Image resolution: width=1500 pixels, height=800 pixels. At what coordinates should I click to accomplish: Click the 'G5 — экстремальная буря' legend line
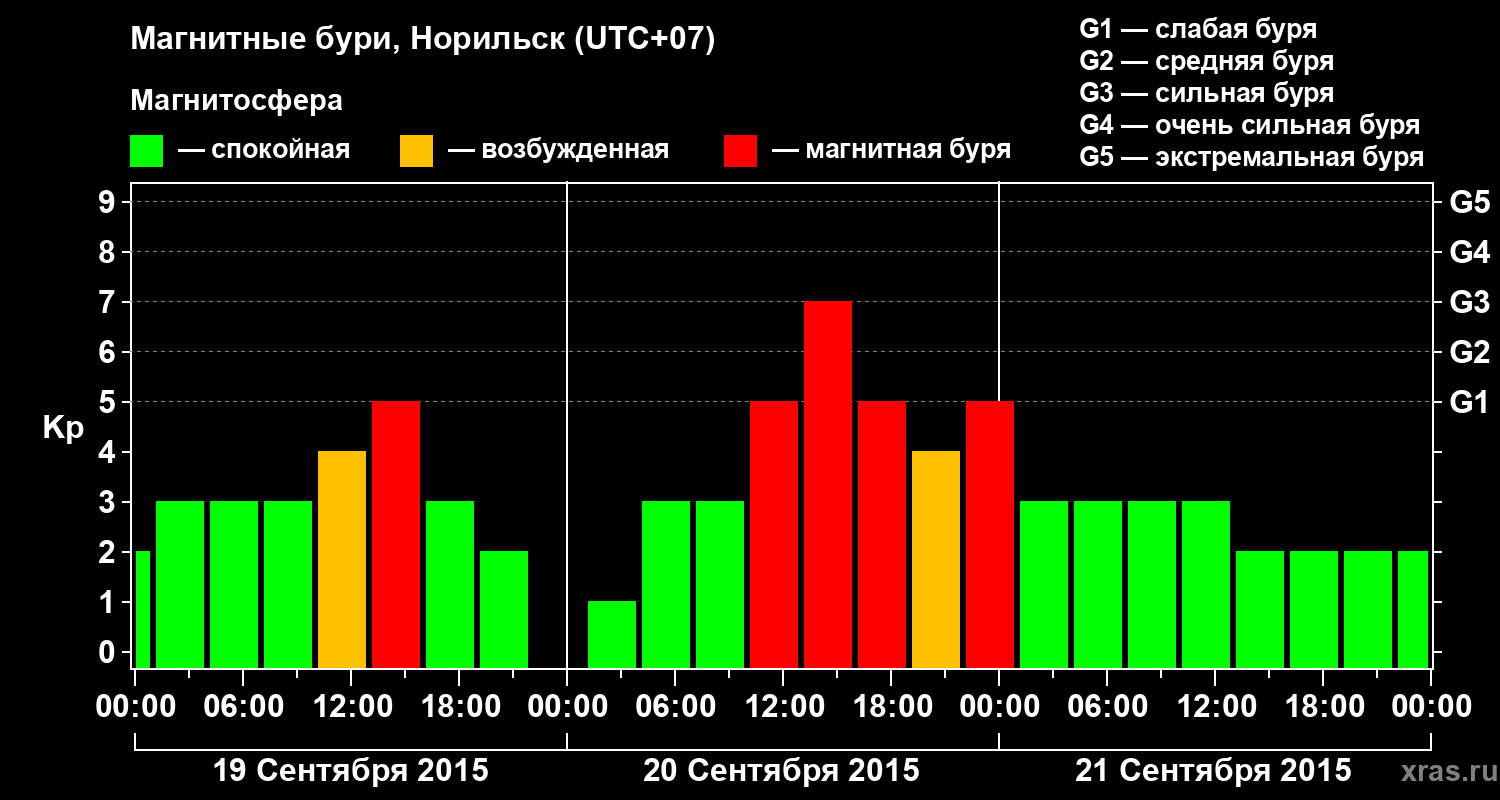[1252, 157]
